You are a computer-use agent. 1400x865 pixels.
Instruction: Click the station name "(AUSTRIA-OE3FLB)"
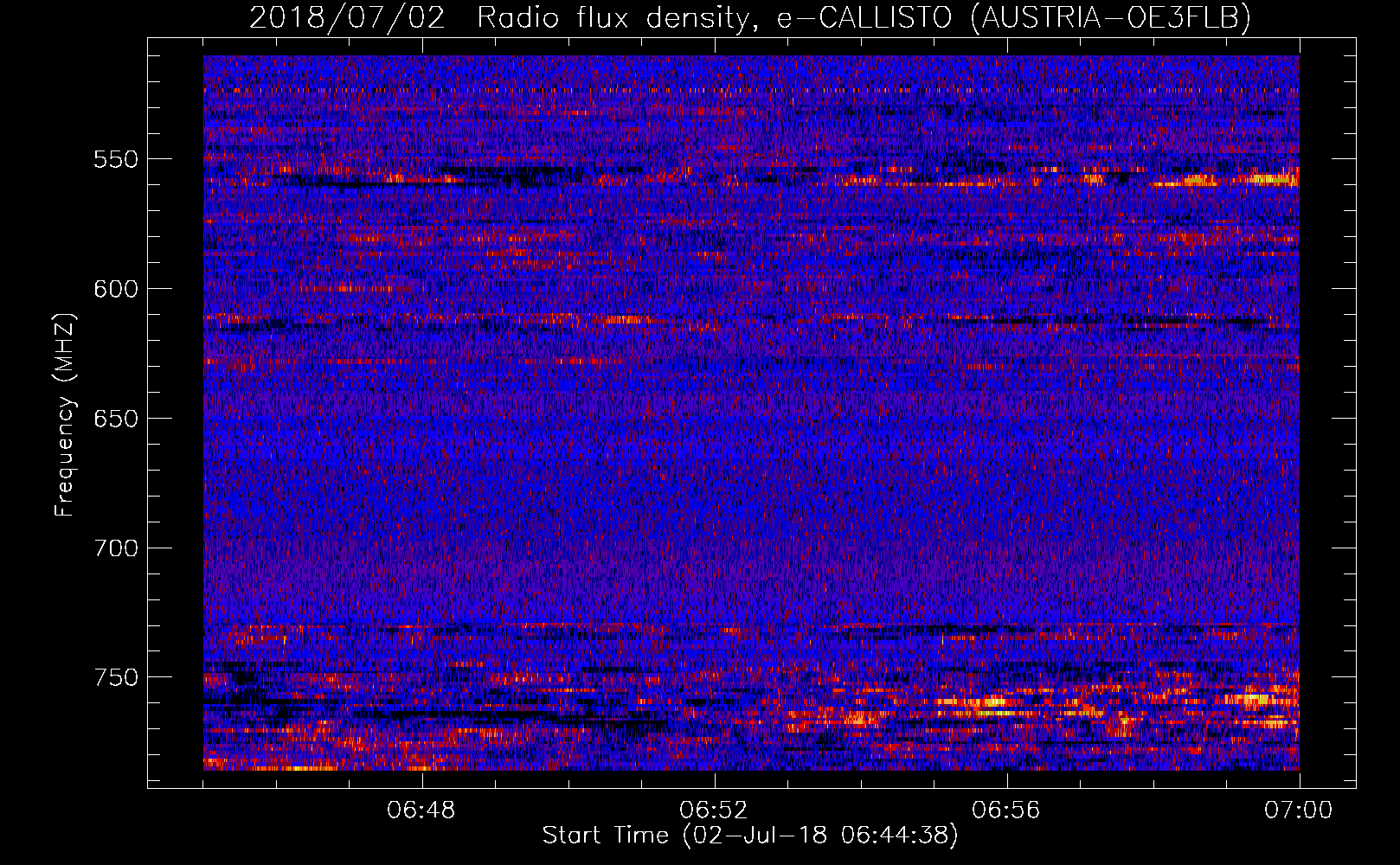(1111, 17)
